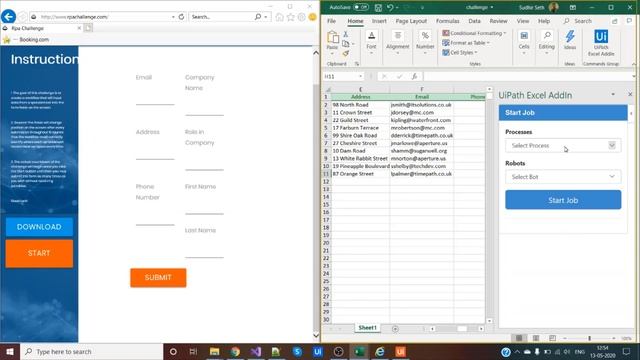Open the File menu in Excel
The height and width of the screenshot is (360, 640).
click(x=331, y=21)
